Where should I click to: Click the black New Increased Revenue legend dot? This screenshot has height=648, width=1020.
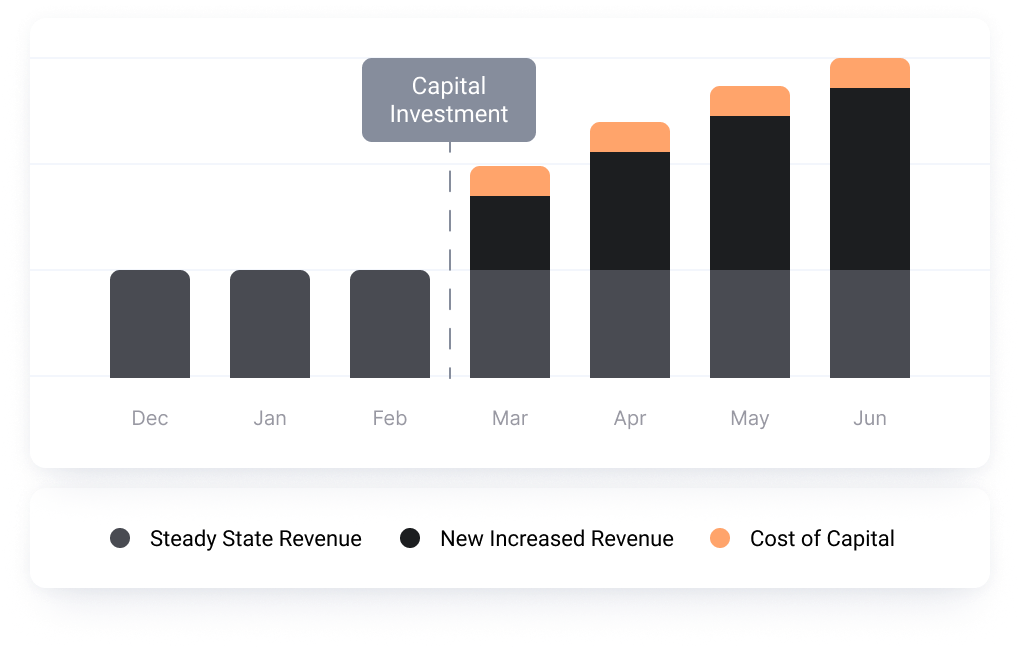410,539
